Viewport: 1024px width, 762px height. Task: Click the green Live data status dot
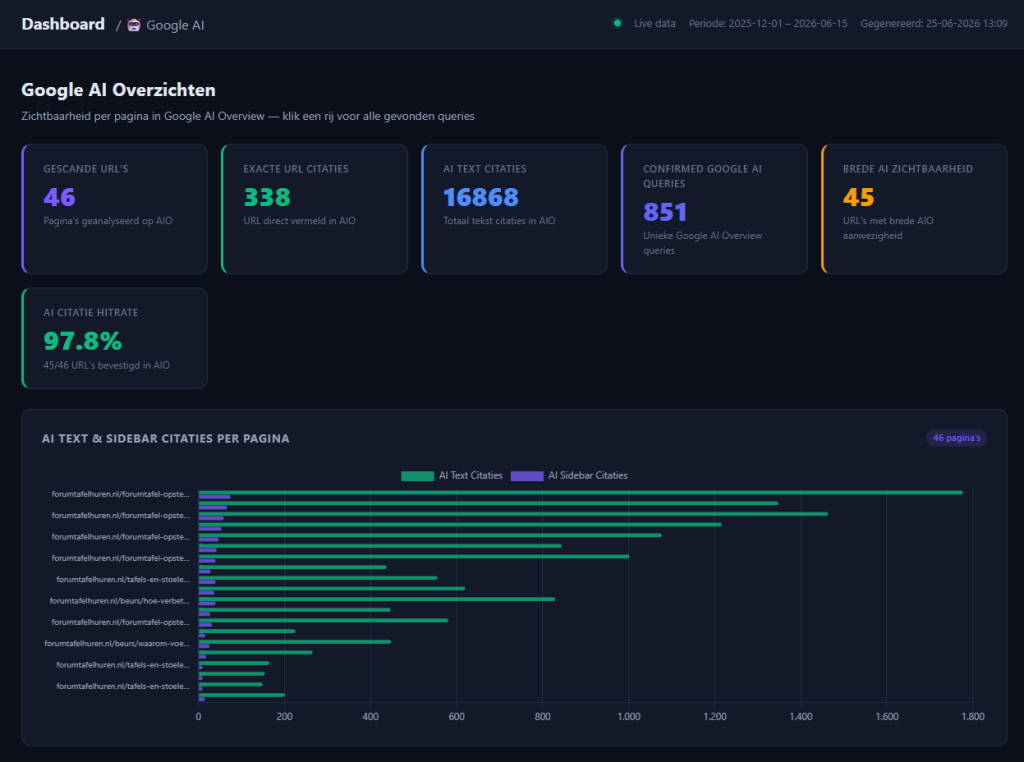(x=617, y=24)
